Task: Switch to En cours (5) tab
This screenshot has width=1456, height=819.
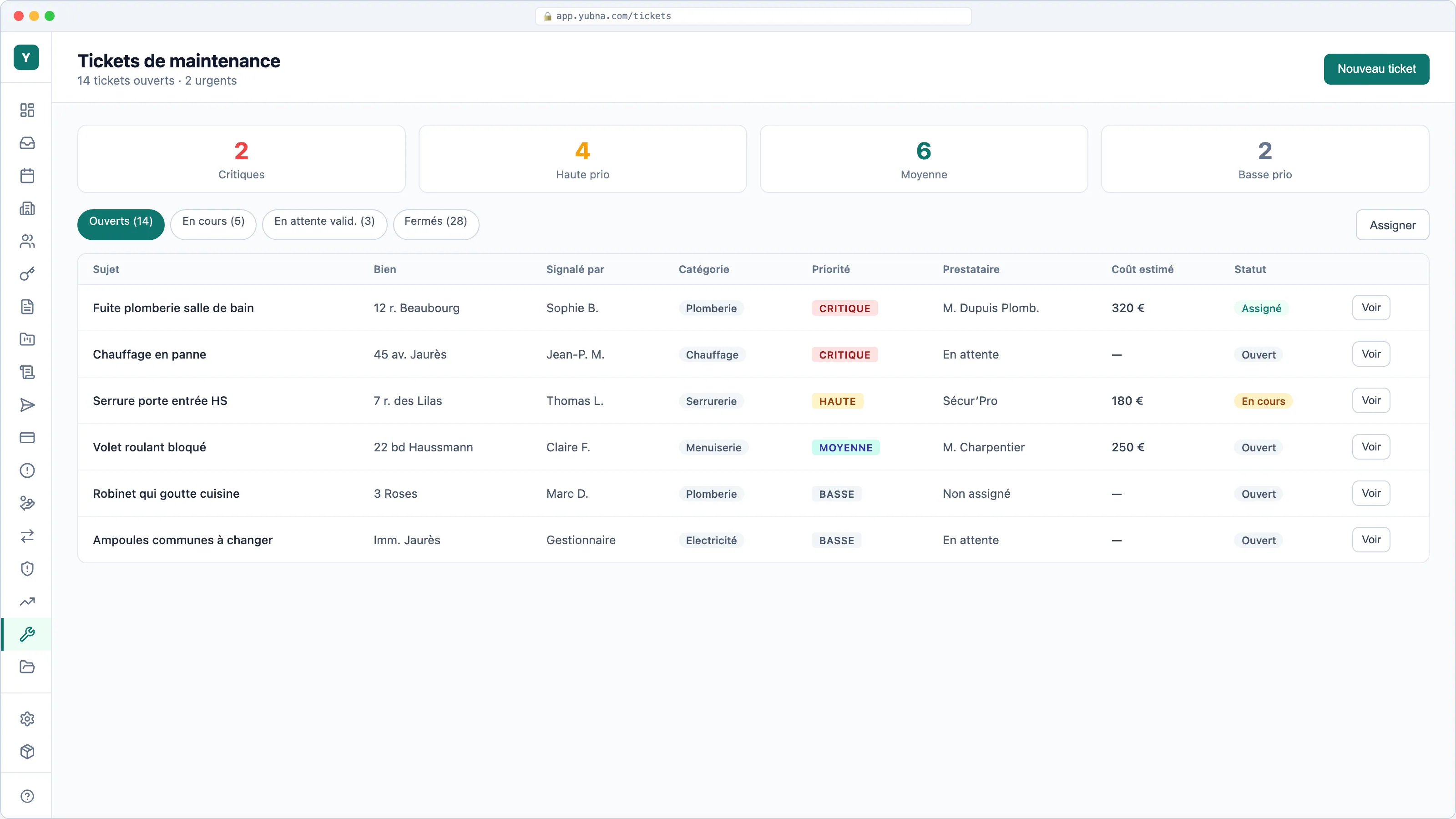Action: 214,224
